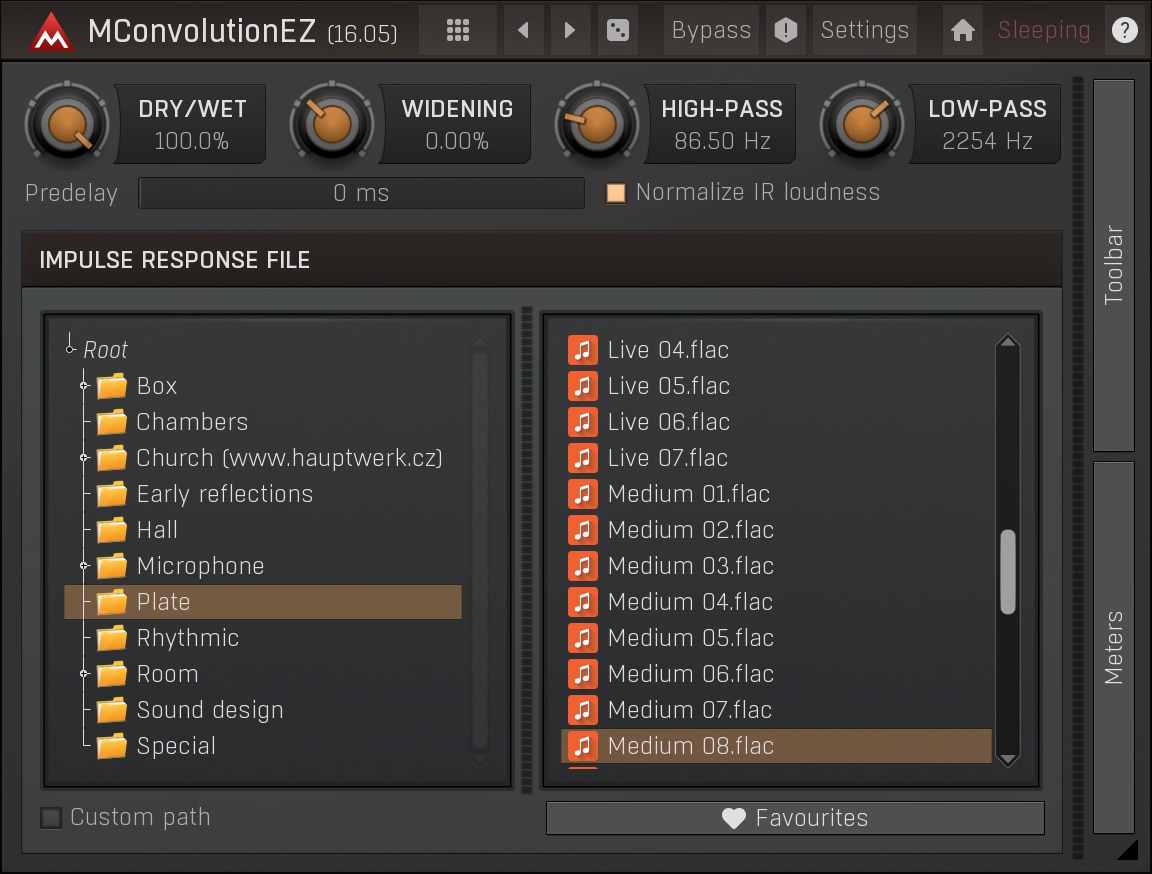
Task: Click the Chambers folder icon
Action: click(x=112, y=422)
